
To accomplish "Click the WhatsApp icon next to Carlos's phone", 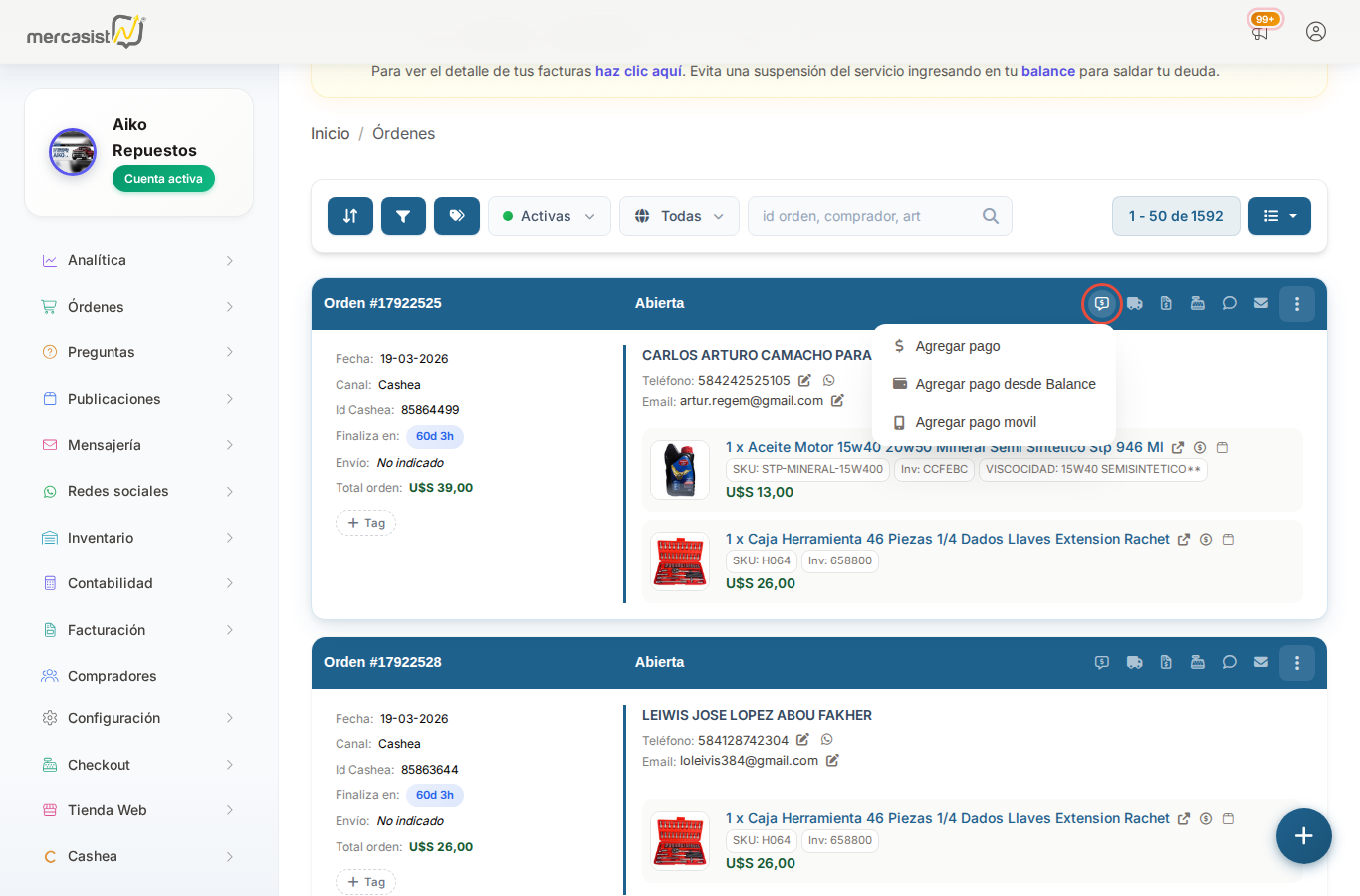I will [x=828, y=380].
